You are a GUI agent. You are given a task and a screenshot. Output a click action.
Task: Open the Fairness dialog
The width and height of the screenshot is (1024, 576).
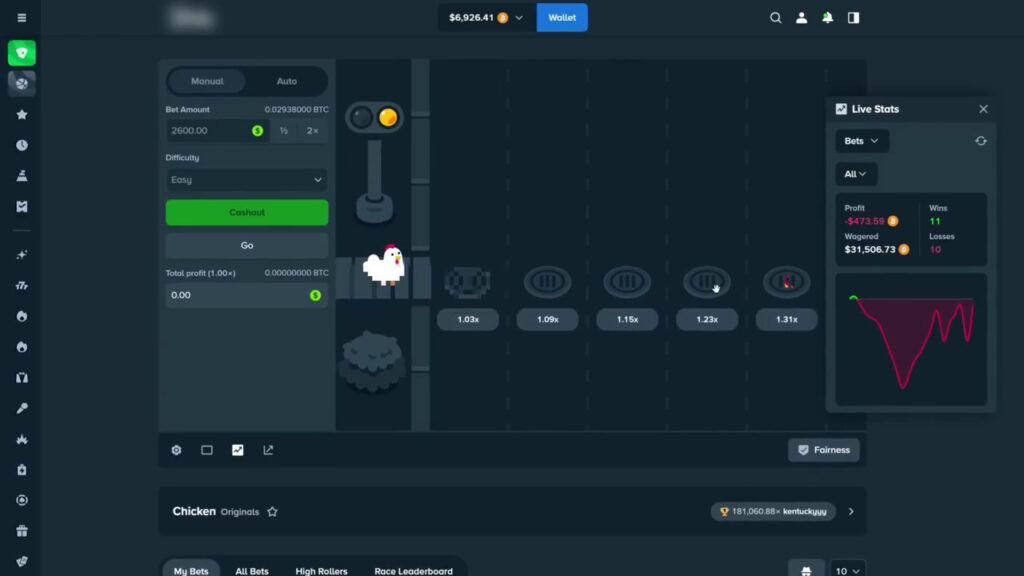[824, 450]
